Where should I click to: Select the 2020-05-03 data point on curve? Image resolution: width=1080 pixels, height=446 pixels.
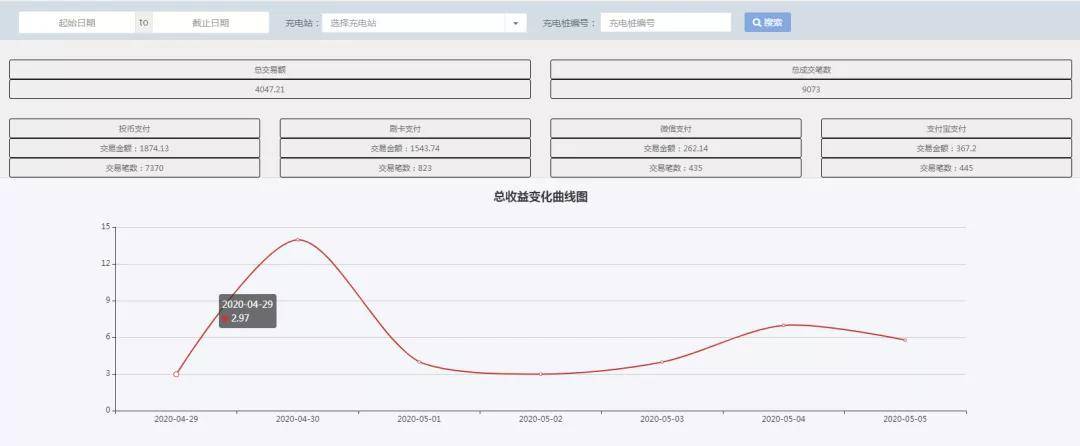(662, 362)
